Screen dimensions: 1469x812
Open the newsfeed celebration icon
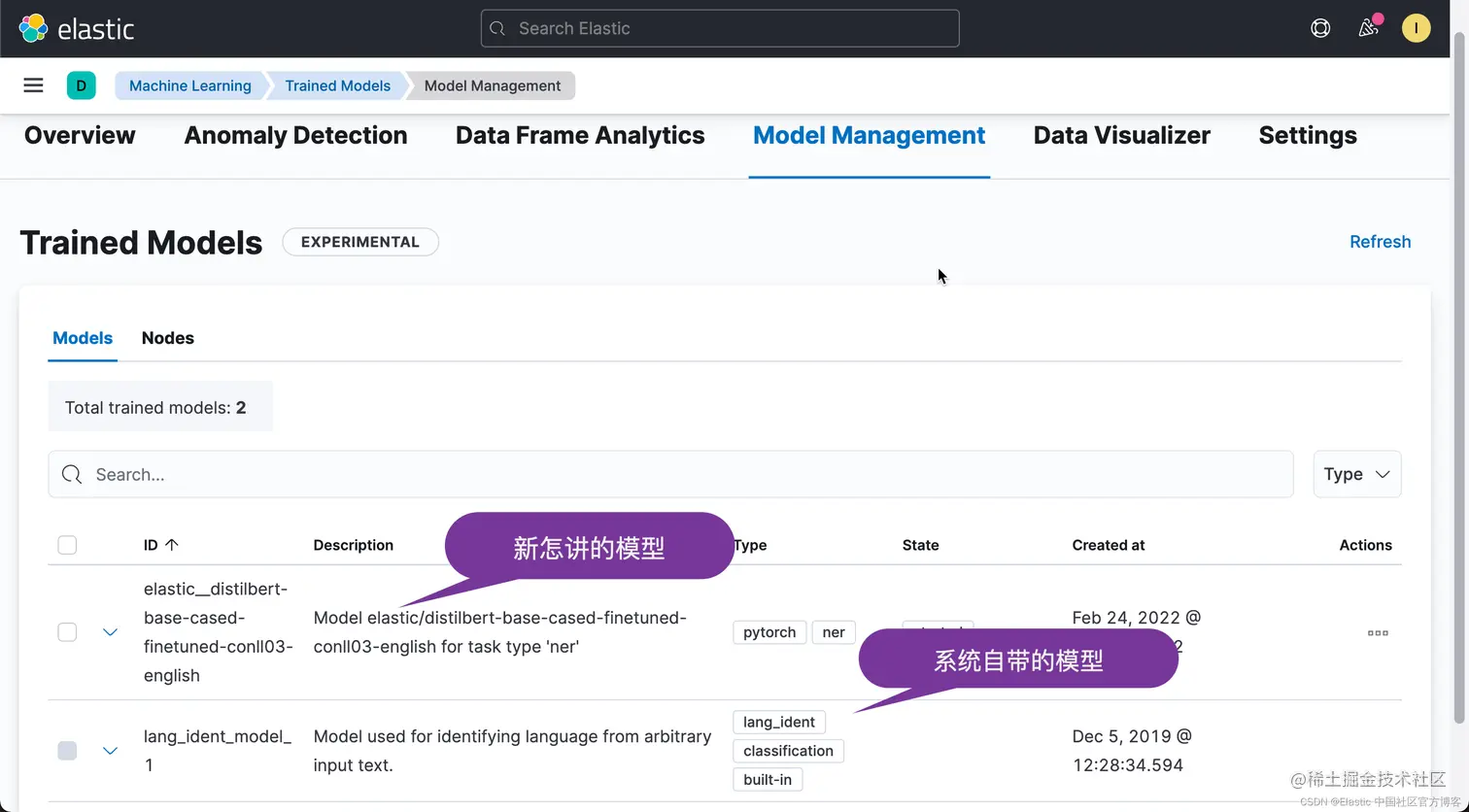pos(1369,27)
